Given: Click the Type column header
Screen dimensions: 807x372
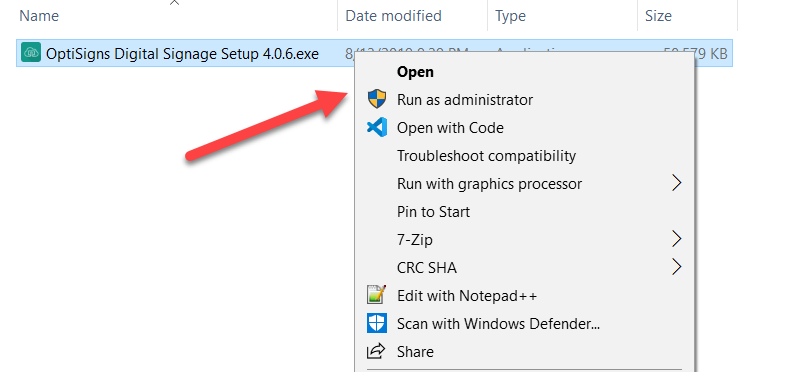Looking at the screenshot, I should pos(563,16).
